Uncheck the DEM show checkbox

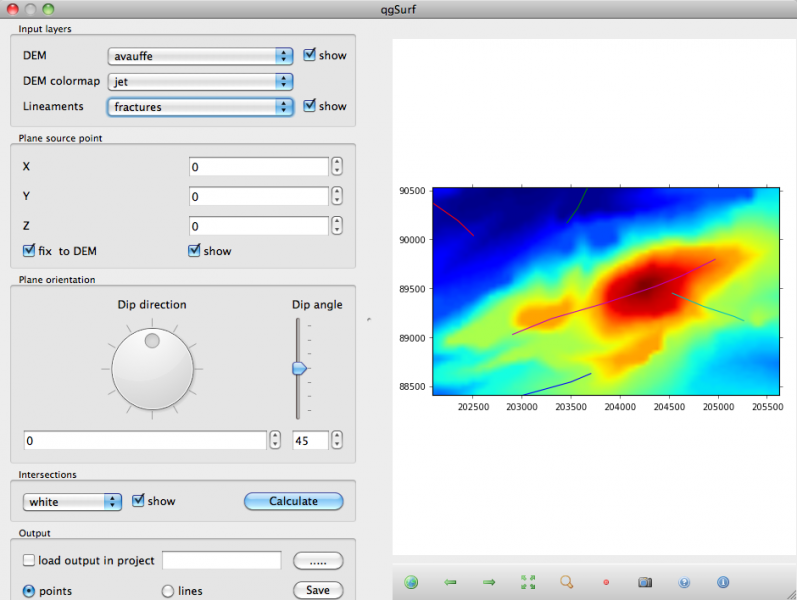click(310, 55)
